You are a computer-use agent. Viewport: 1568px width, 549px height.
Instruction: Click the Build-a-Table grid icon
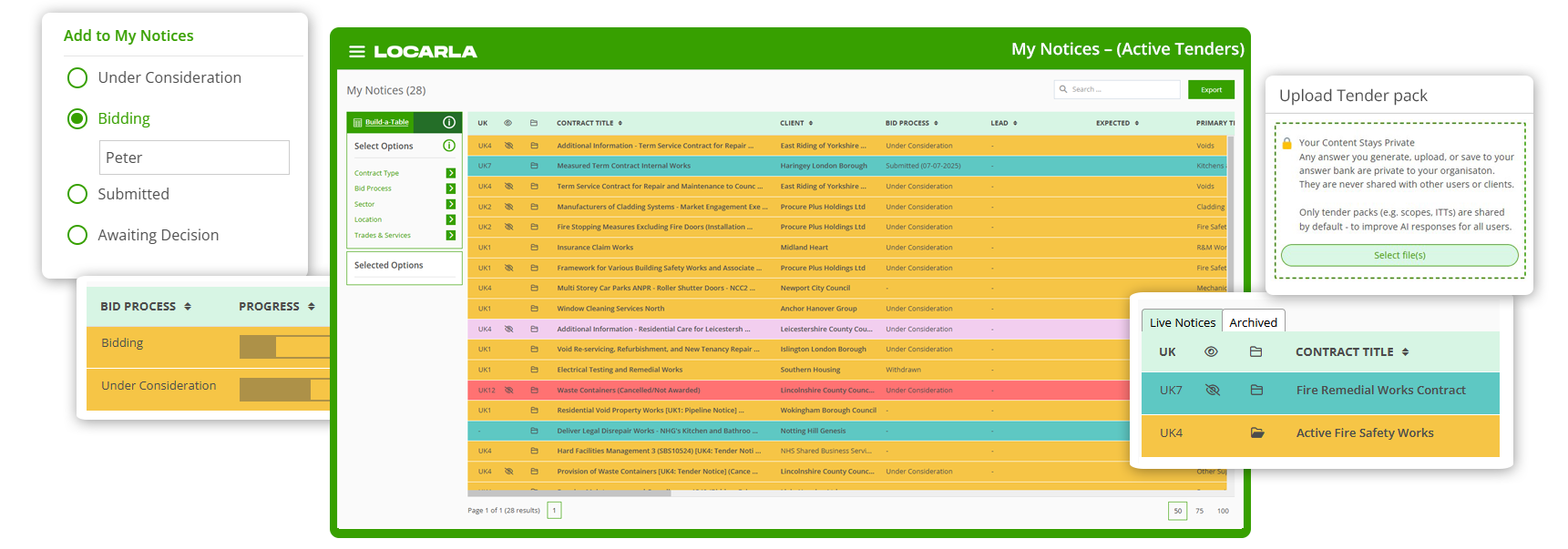click(x=356, y=122)
